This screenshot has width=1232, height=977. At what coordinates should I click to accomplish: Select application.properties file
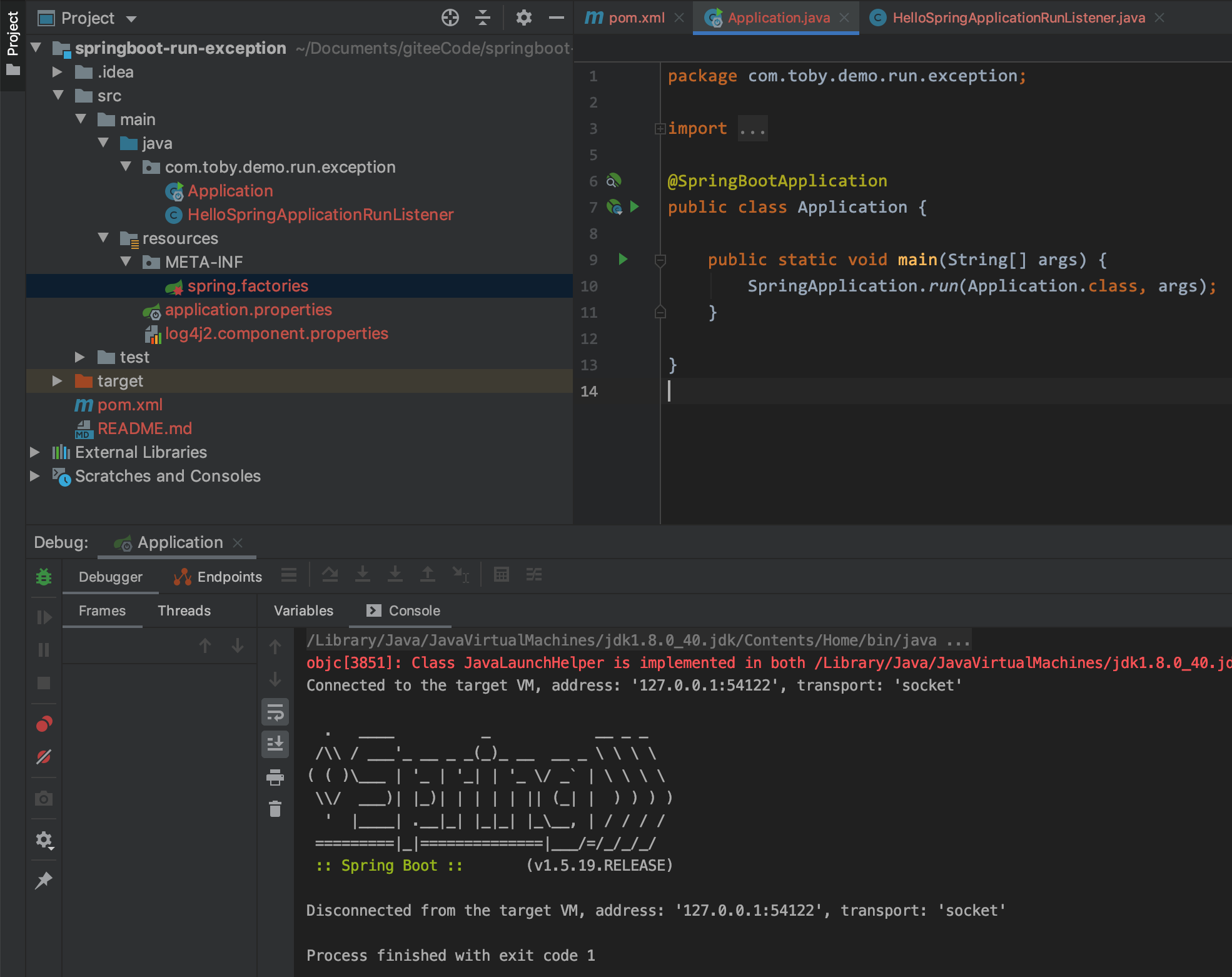pyautogui.click(x=248, y=310)
